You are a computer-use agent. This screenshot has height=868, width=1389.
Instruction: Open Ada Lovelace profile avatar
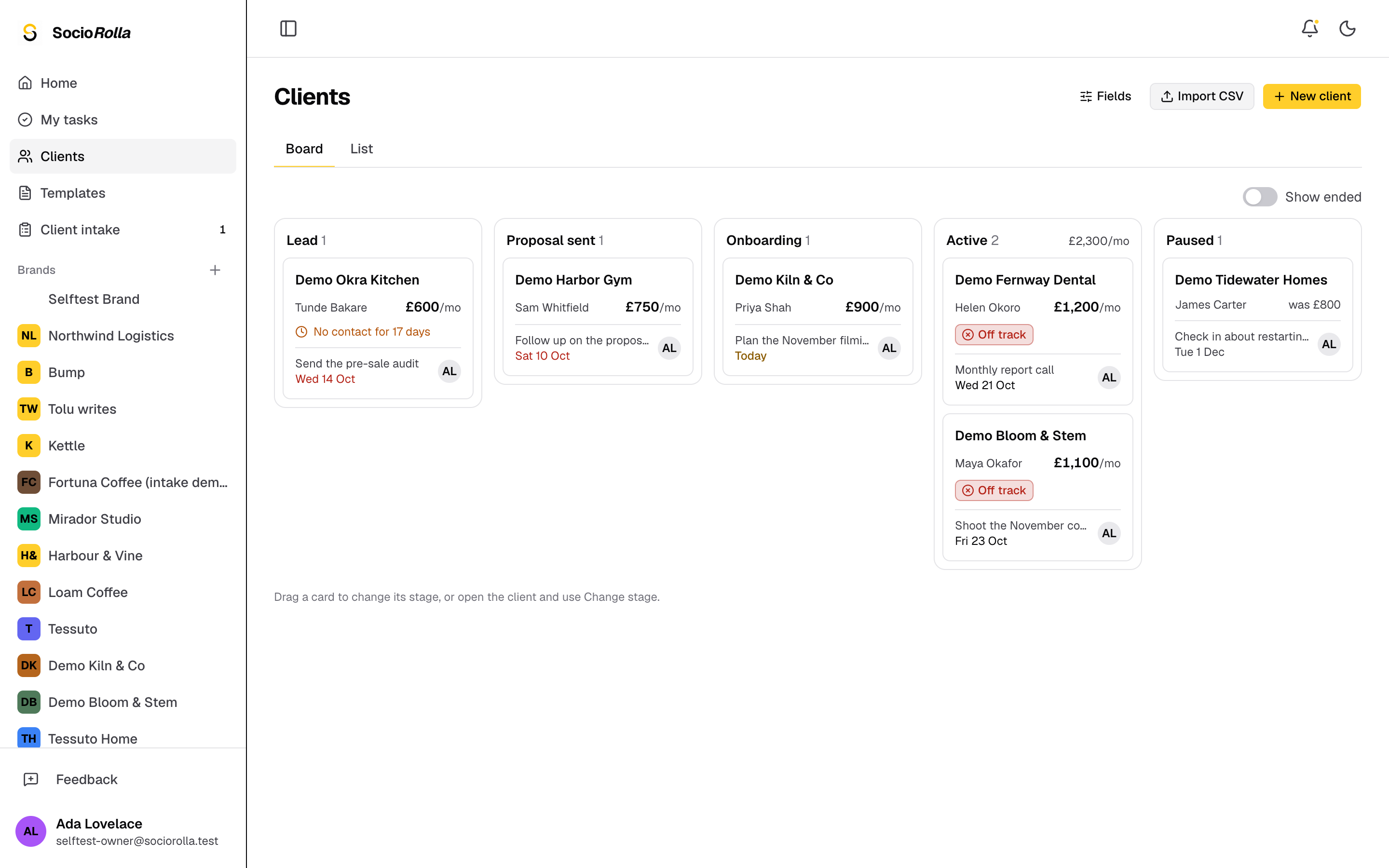pyautogui.click(x=31, y=831)
